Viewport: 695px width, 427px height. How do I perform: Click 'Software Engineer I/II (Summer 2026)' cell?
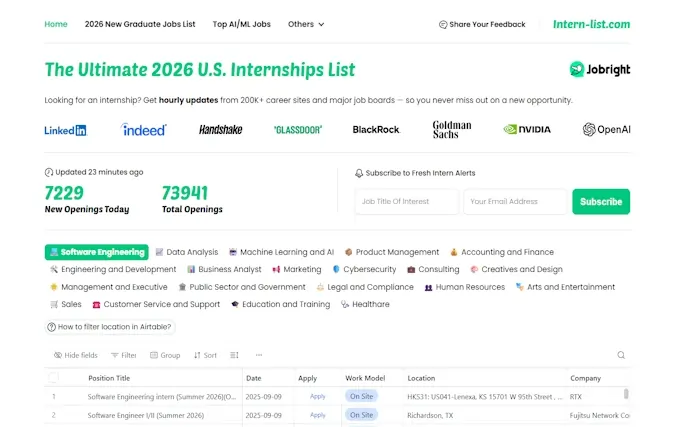coord(146,415)
